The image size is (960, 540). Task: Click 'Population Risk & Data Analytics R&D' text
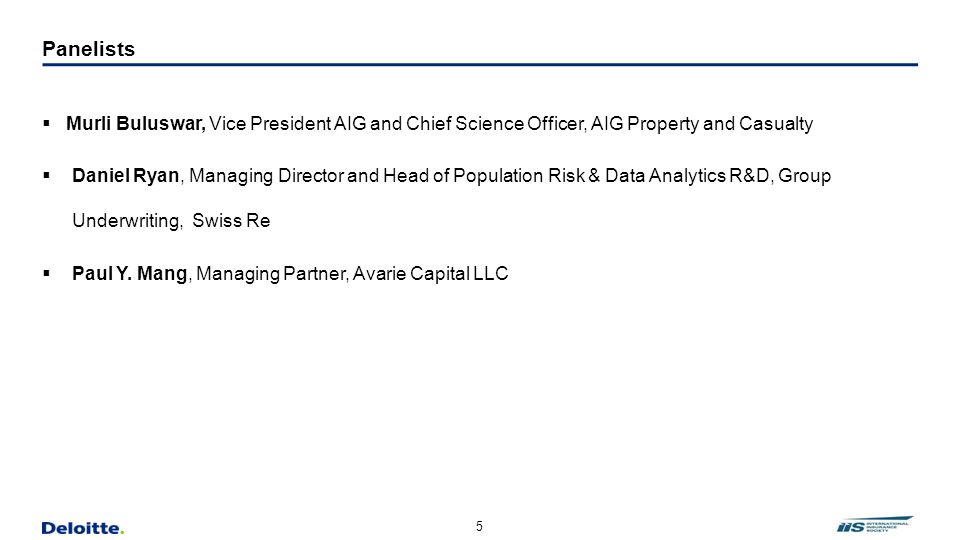[611, 176]
